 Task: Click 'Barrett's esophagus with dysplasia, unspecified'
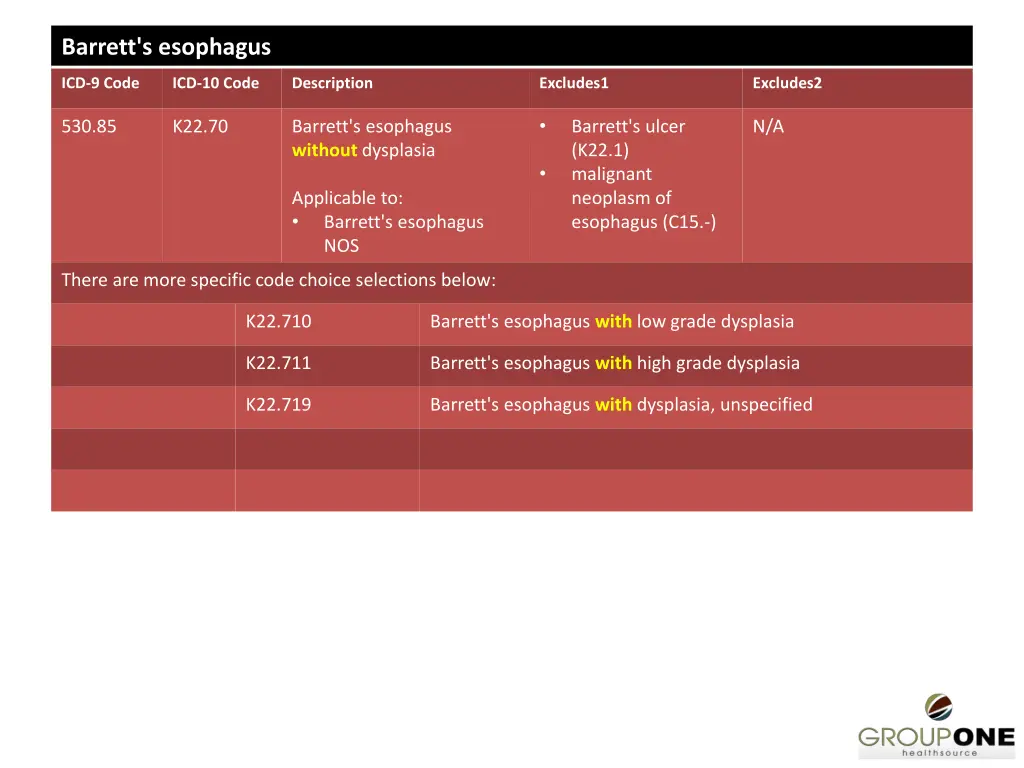(x=621, y=404)
